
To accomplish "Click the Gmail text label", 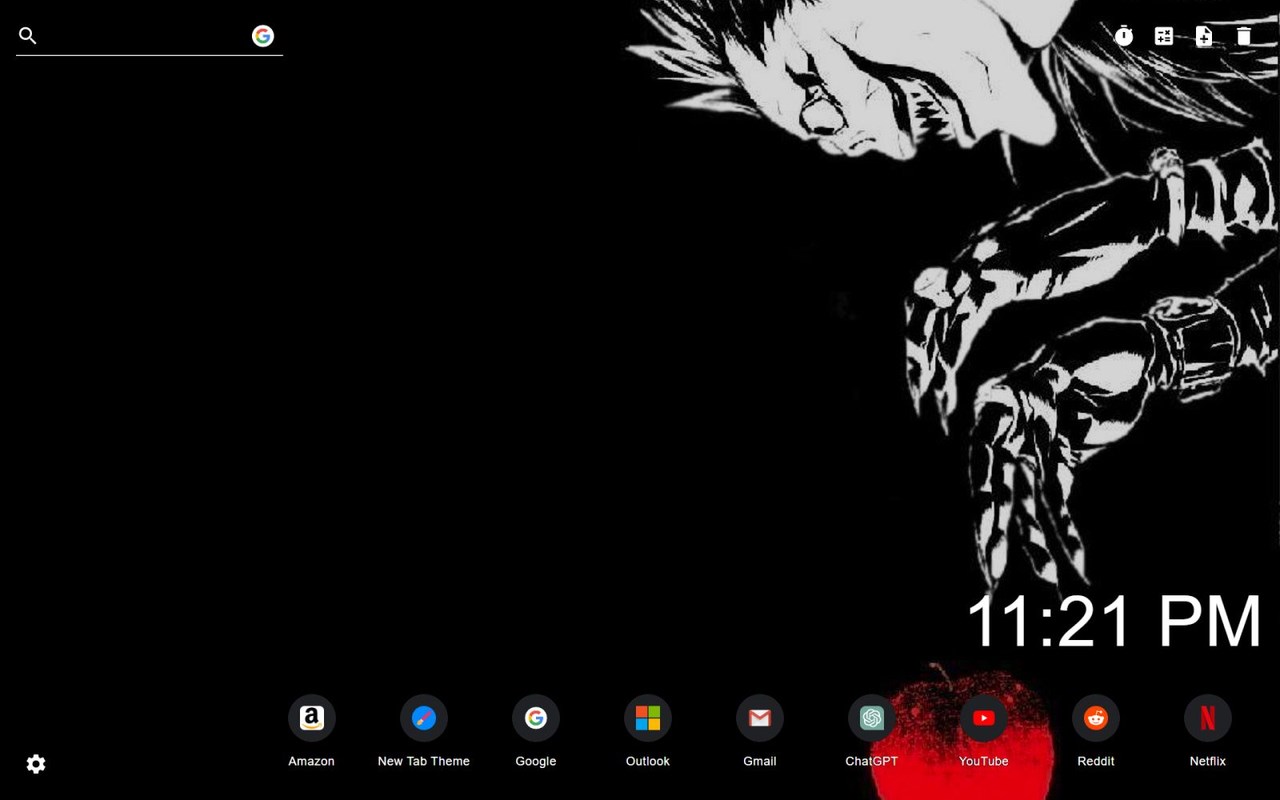I will (760, 761).
